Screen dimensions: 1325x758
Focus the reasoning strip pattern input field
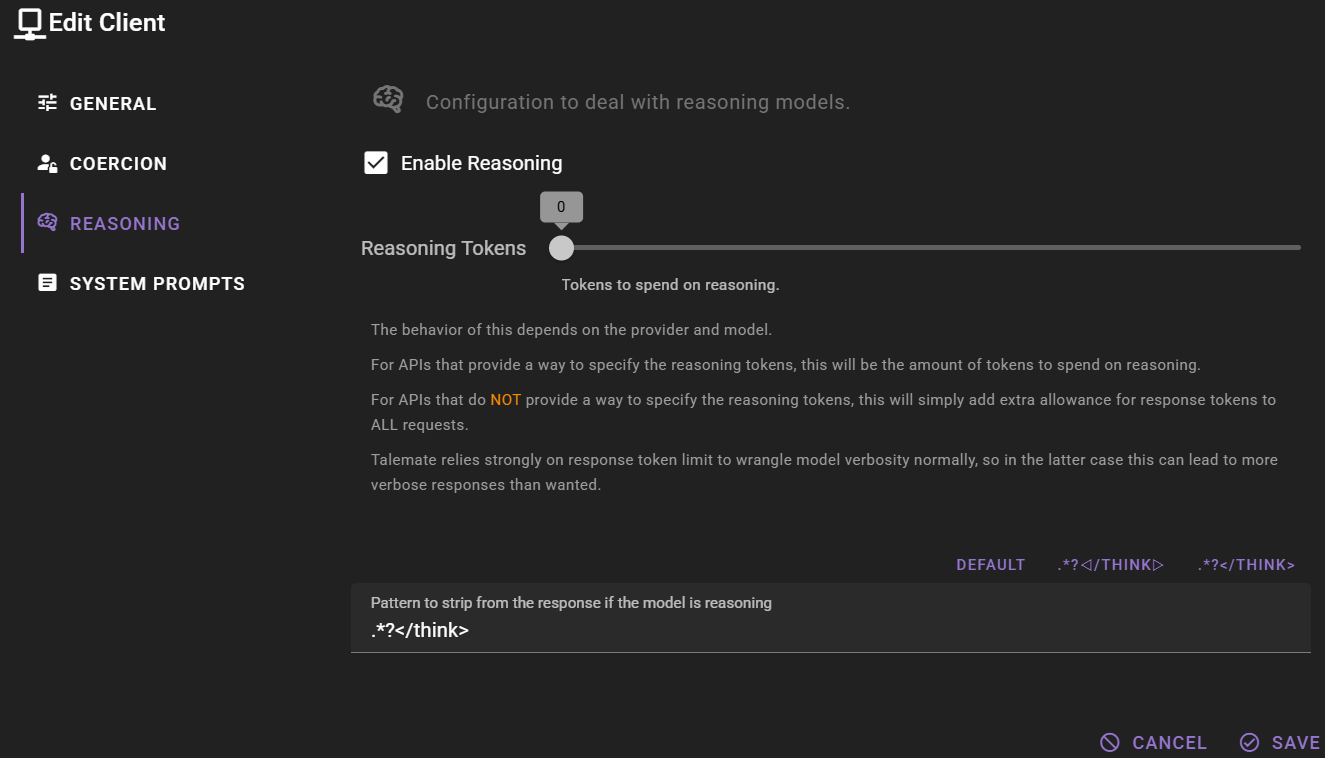830,631
